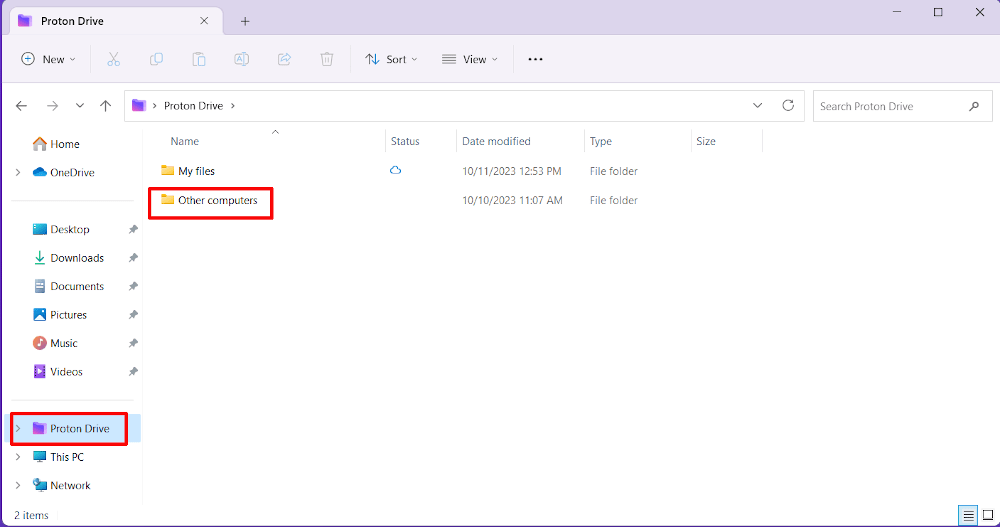Open the New item menu
Screen dimensions: 1000x527
(x=48, y=59)
